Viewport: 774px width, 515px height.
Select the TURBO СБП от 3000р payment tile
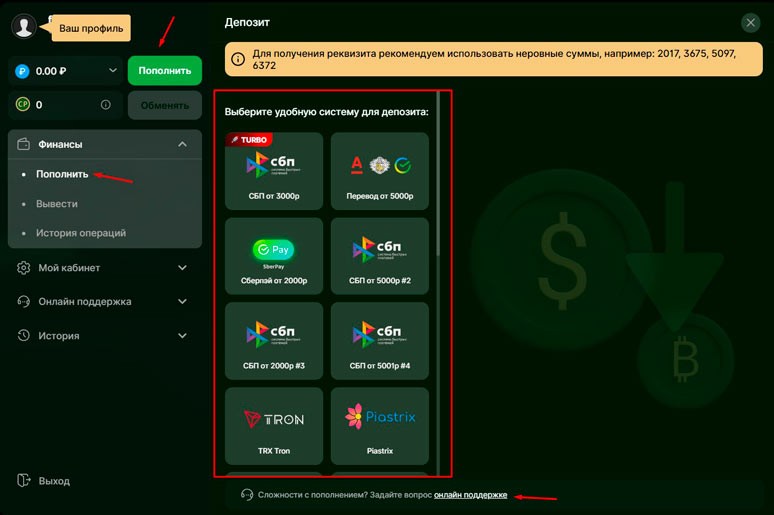274,170
